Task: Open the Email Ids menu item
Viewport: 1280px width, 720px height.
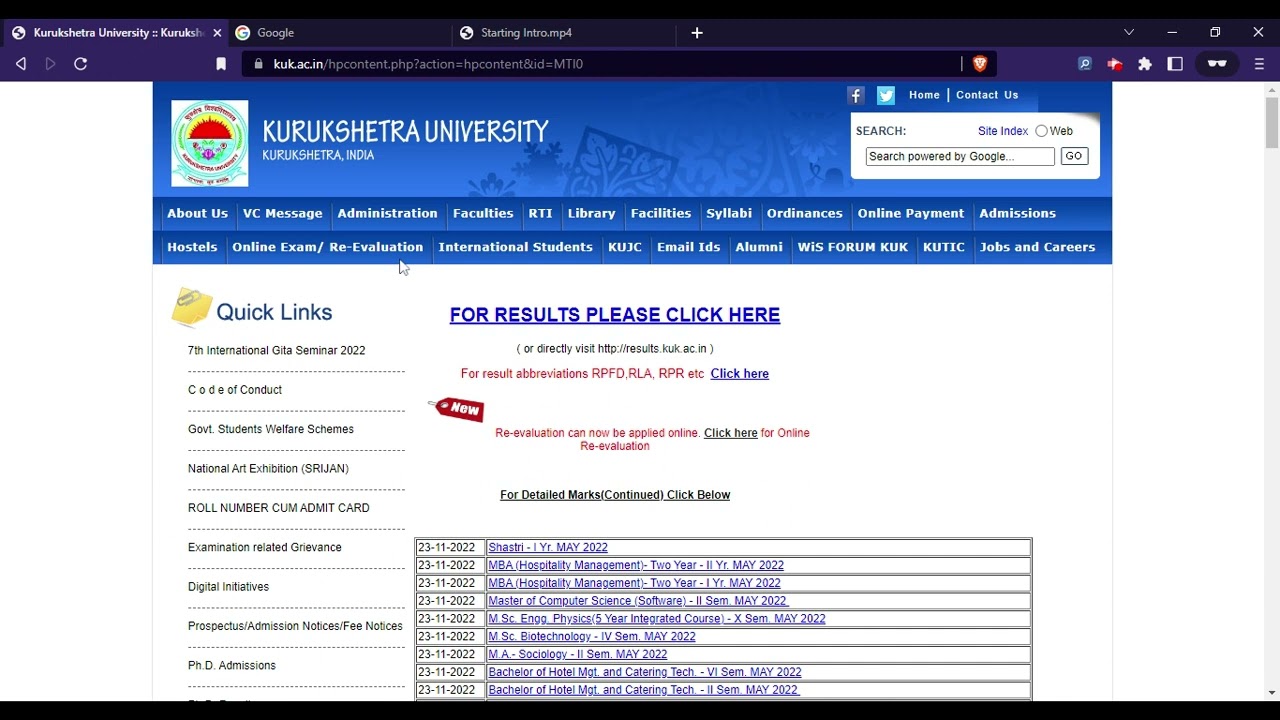Action: [x=689, y=247]
